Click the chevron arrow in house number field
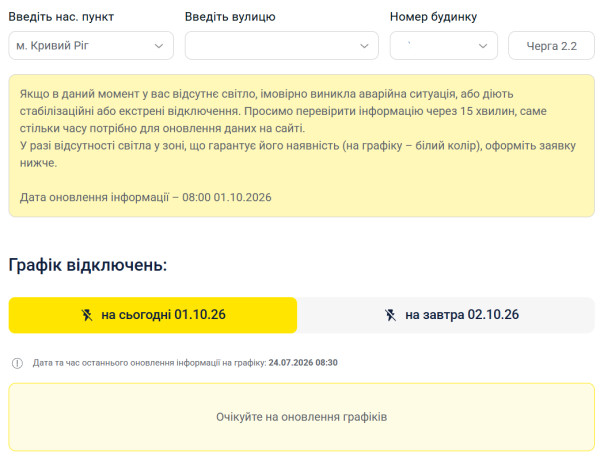The width and height of the screenshot is (600, 461). pyautogui.click(x=483, y=46)
